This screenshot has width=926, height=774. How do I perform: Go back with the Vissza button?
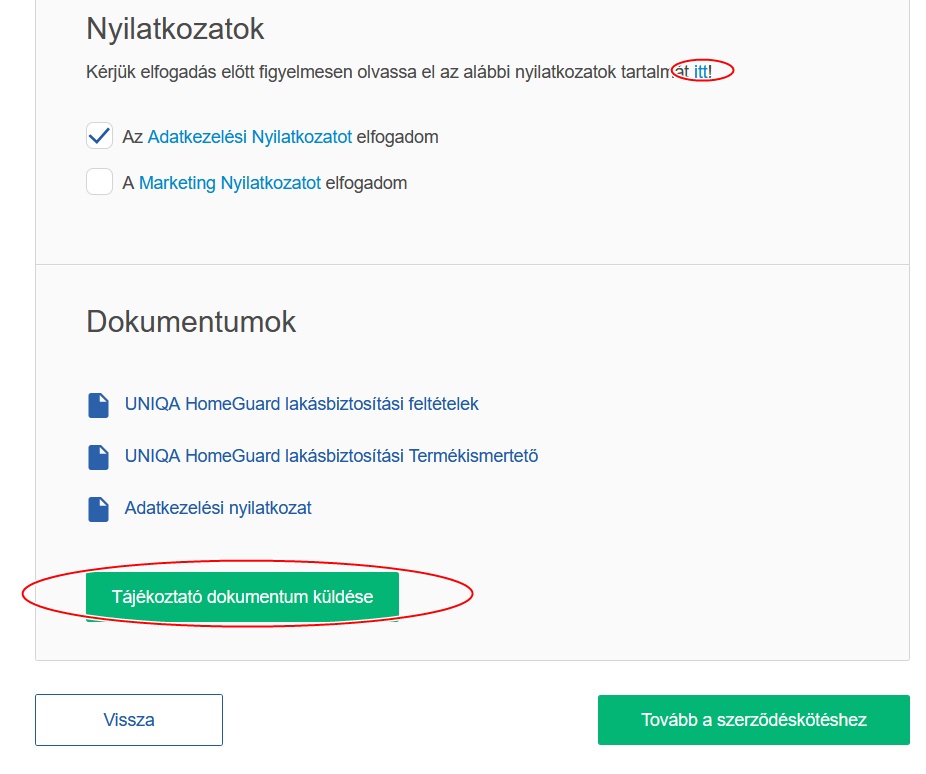click(x=129, y=720)
